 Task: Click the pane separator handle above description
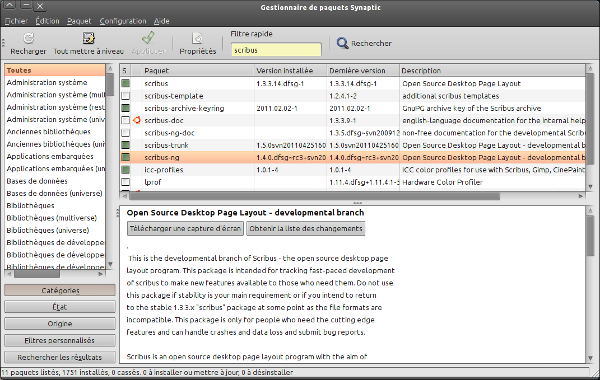coord(357,203)
